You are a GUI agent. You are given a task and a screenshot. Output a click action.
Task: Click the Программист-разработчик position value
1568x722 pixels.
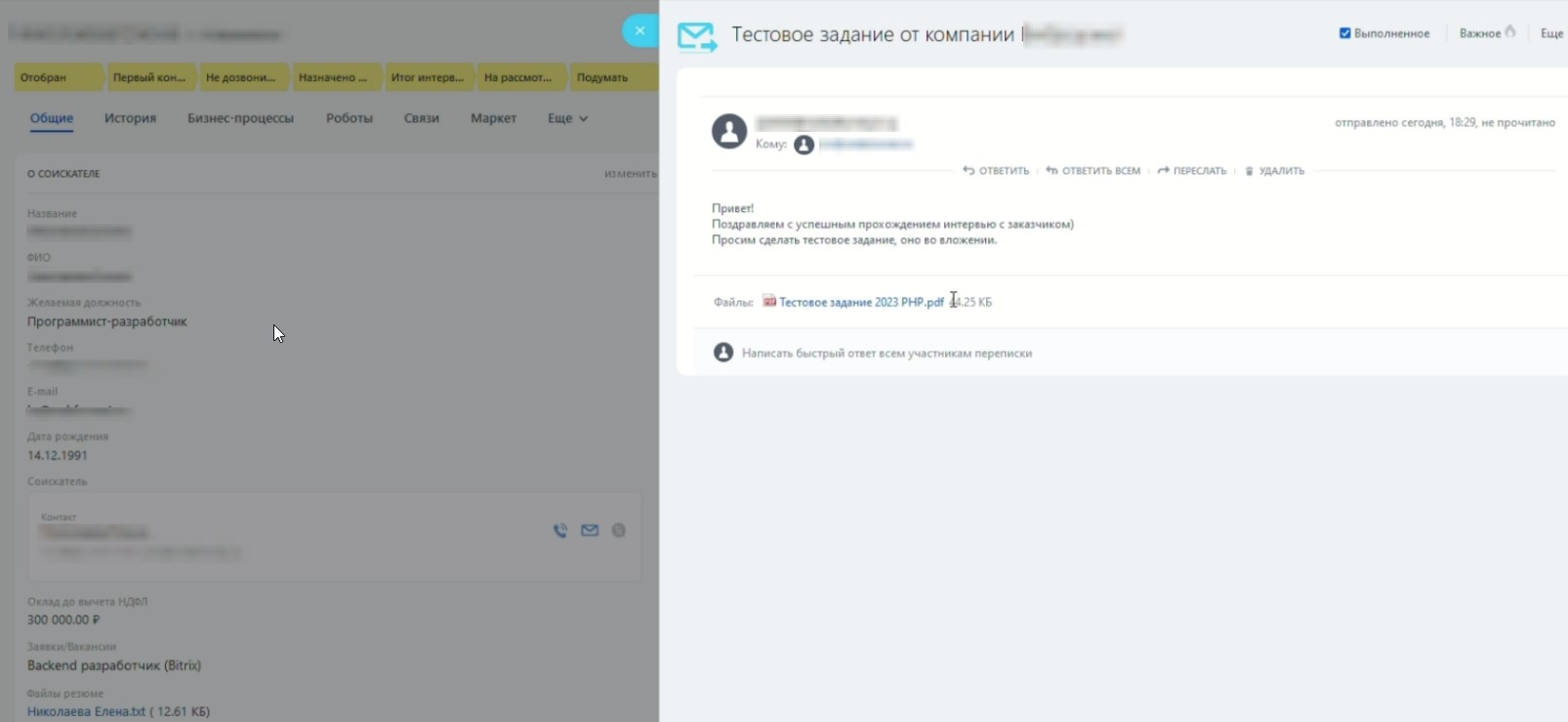(x=107, y=321)
